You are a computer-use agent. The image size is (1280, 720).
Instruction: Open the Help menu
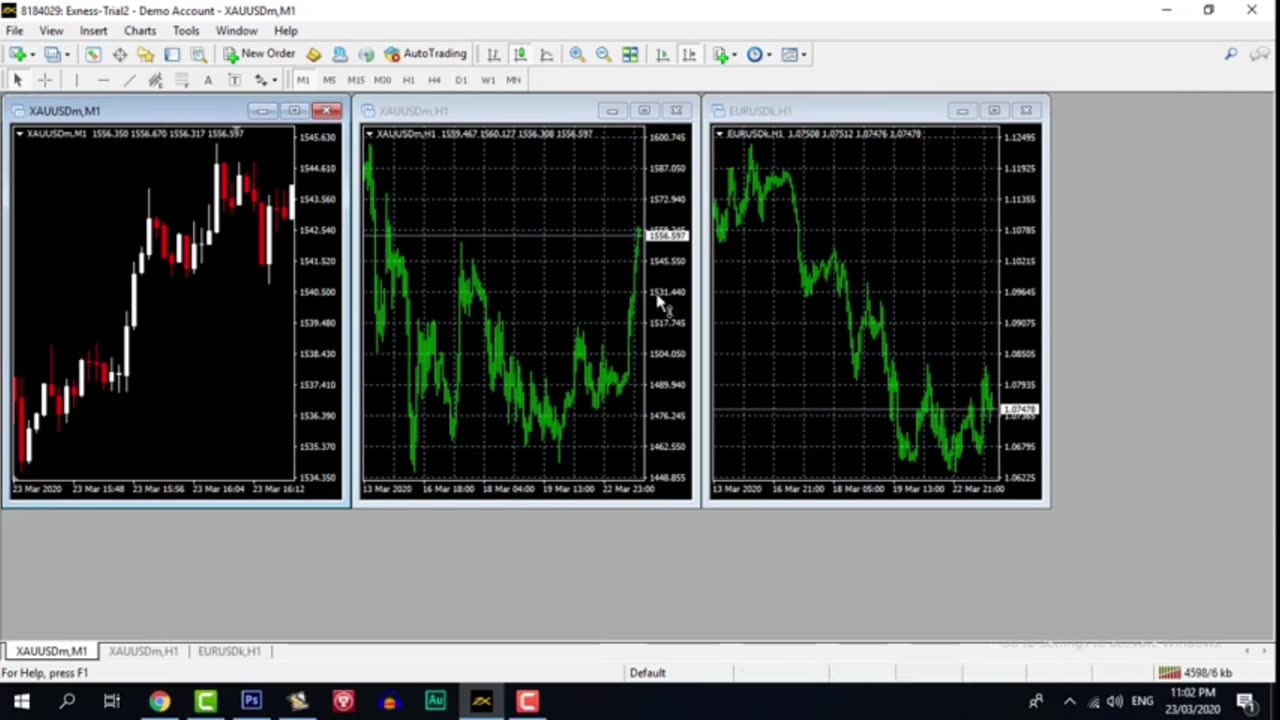click(286, 31)
